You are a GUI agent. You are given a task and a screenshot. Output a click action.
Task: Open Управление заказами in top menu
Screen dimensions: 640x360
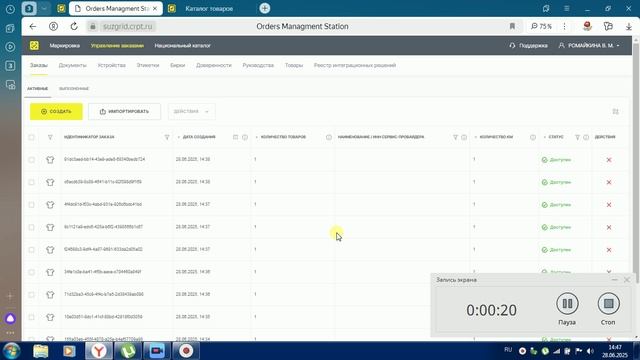(117, 46)
